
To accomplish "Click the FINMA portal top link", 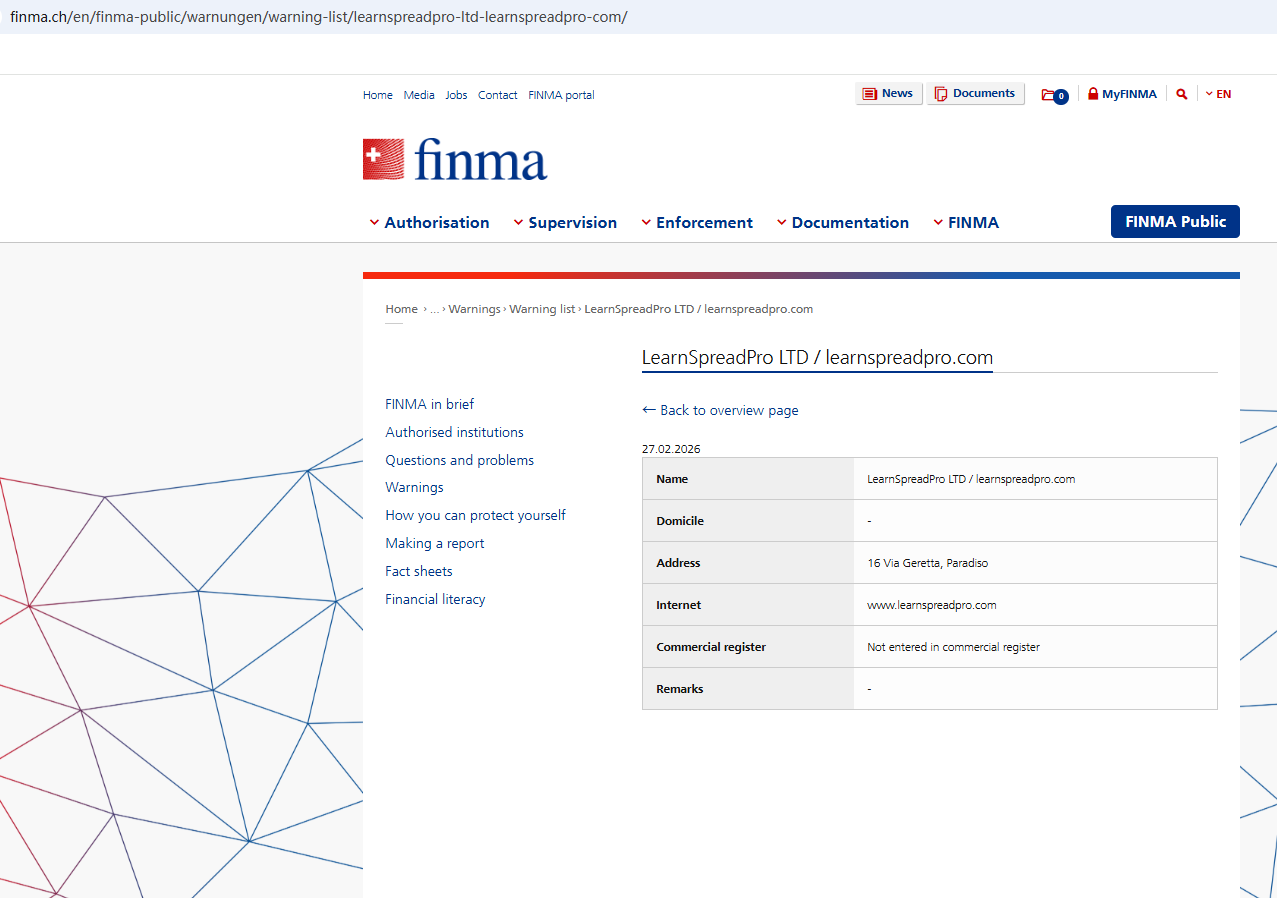I will point(561,95).
